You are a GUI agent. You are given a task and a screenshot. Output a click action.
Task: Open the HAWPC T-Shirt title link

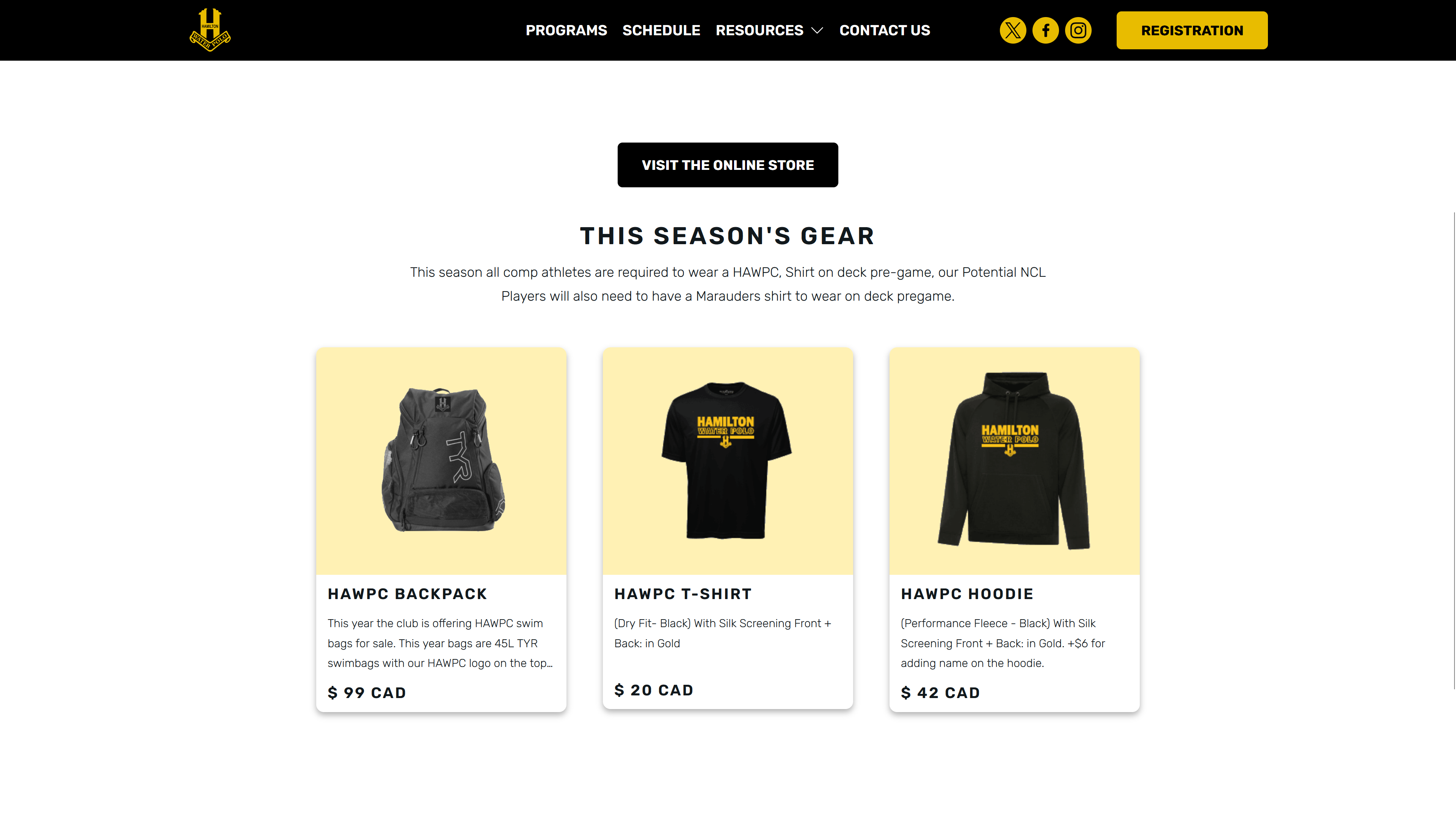point(683,594)
